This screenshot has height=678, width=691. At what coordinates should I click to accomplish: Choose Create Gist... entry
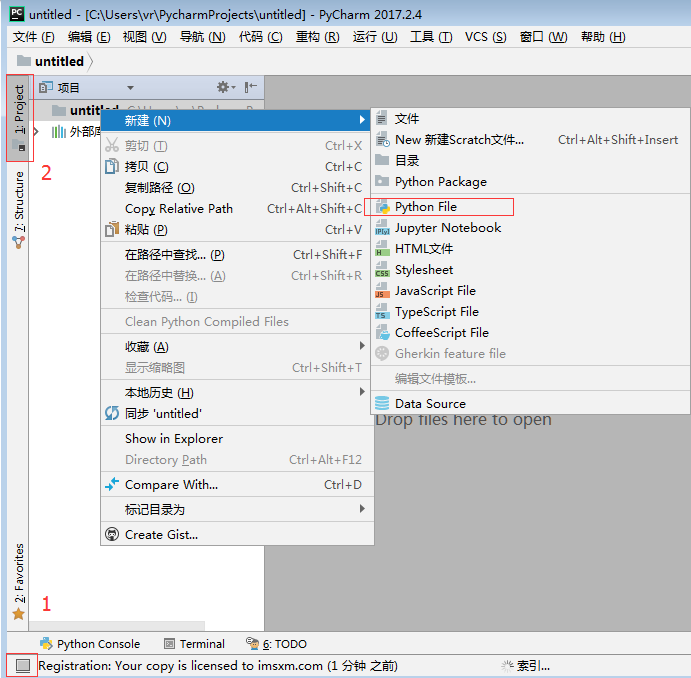pyautogui.click(x=236, y=535)
